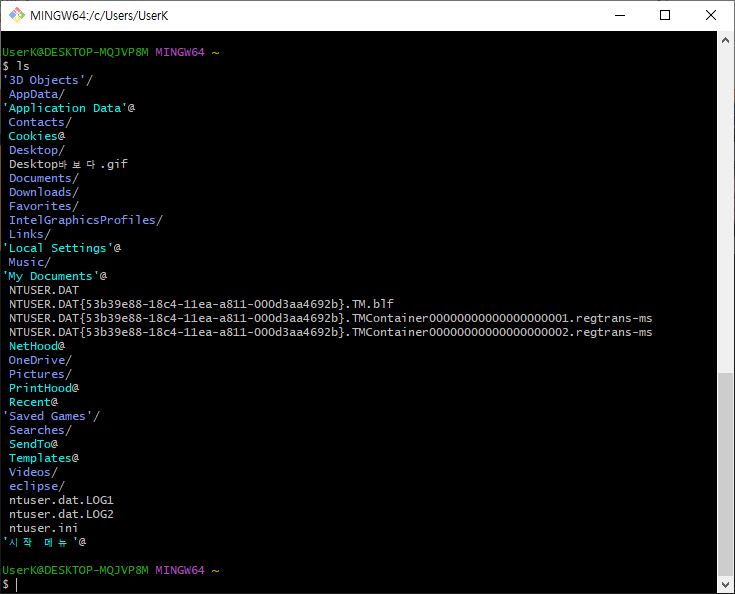Click the Links/ directory entry
Viewport: 735px width, 594px height.
[30, 234]
